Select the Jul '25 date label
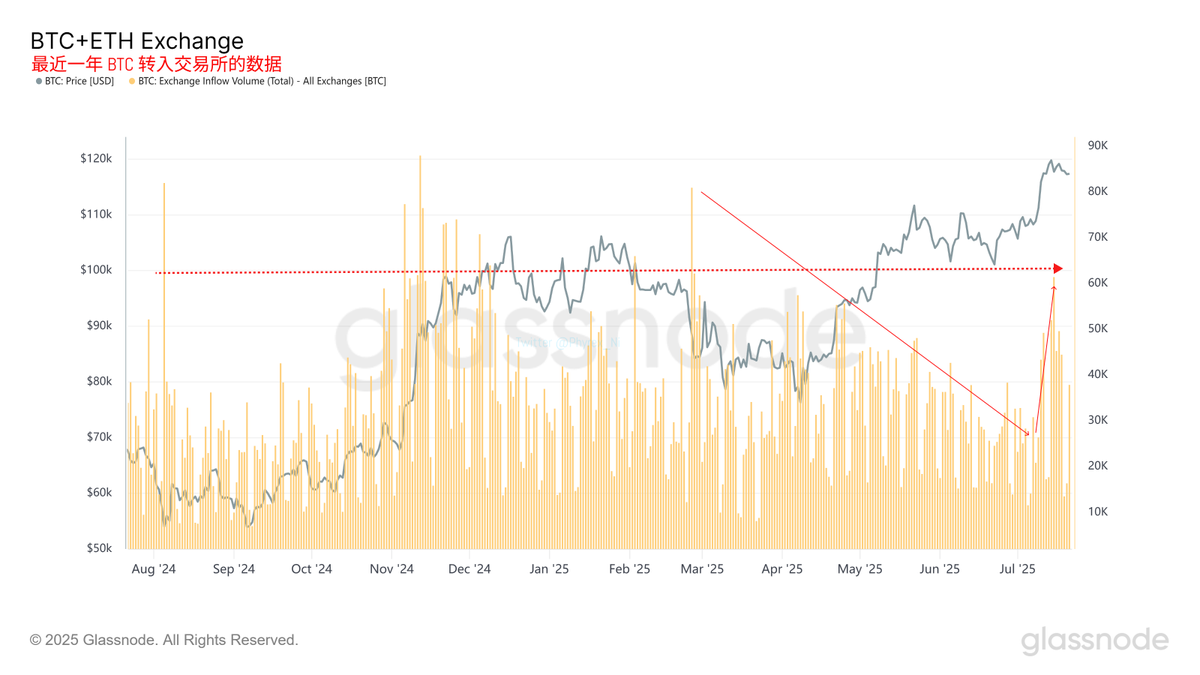Viewport: 1200px width, 675px height. pos(1017,569)
